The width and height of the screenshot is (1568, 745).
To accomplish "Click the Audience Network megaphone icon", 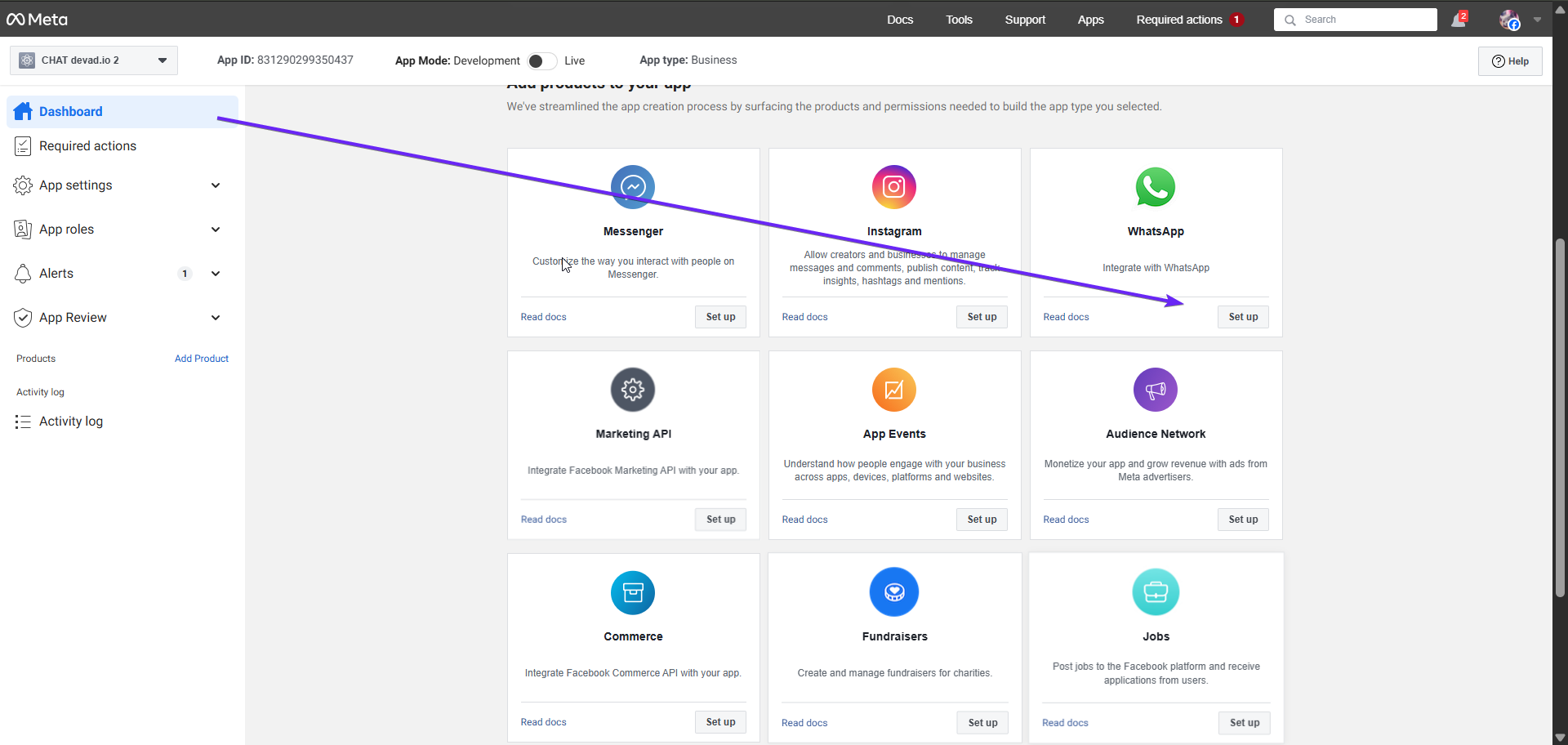I will pos(1156,390).
